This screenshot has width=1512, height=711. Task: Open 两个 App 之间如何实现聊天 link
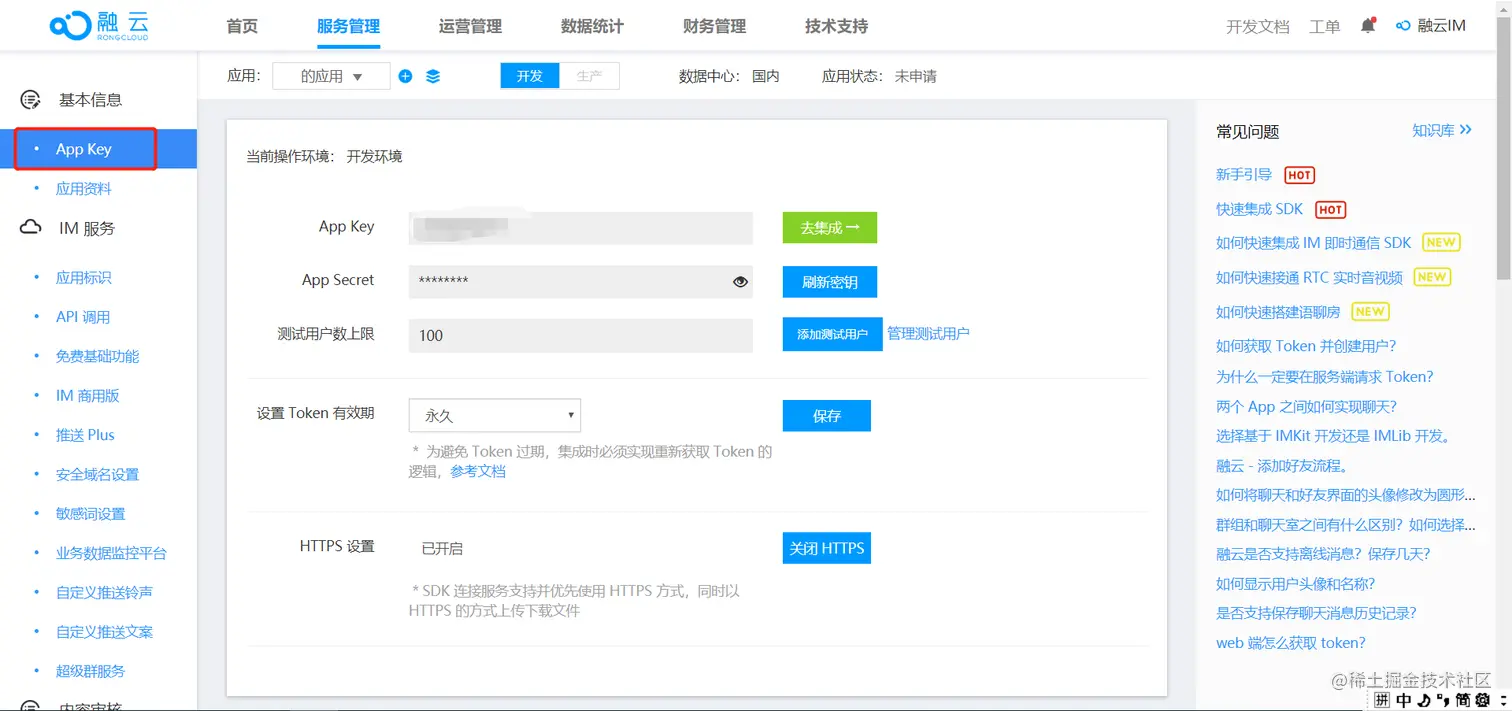1306,407
